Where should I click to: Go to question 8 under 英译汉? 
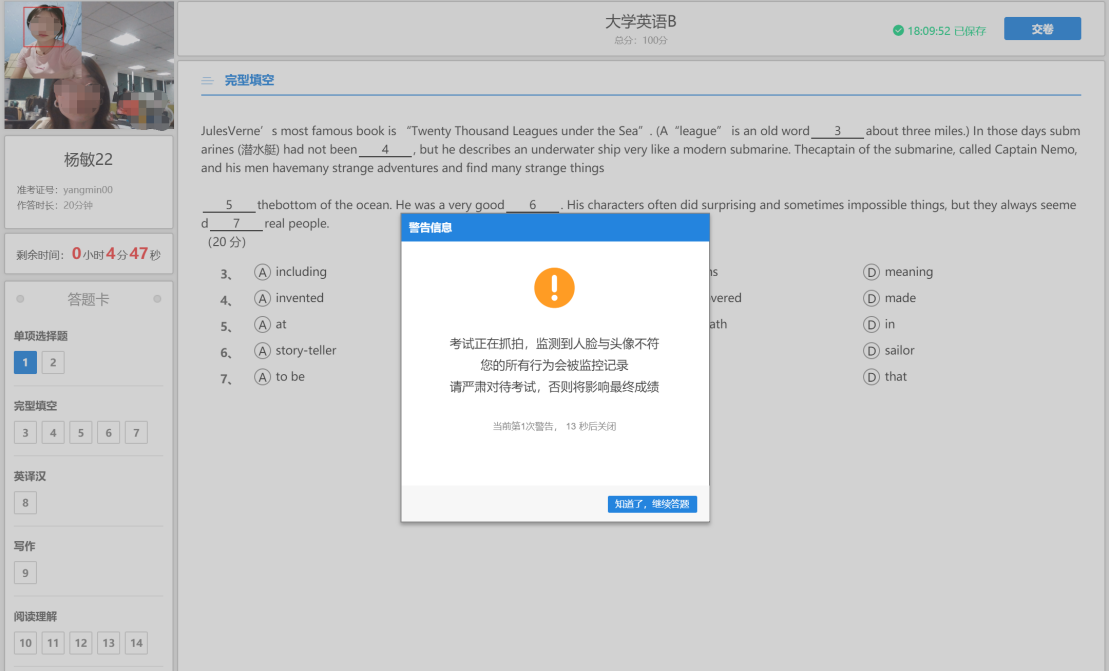(25, 502)
